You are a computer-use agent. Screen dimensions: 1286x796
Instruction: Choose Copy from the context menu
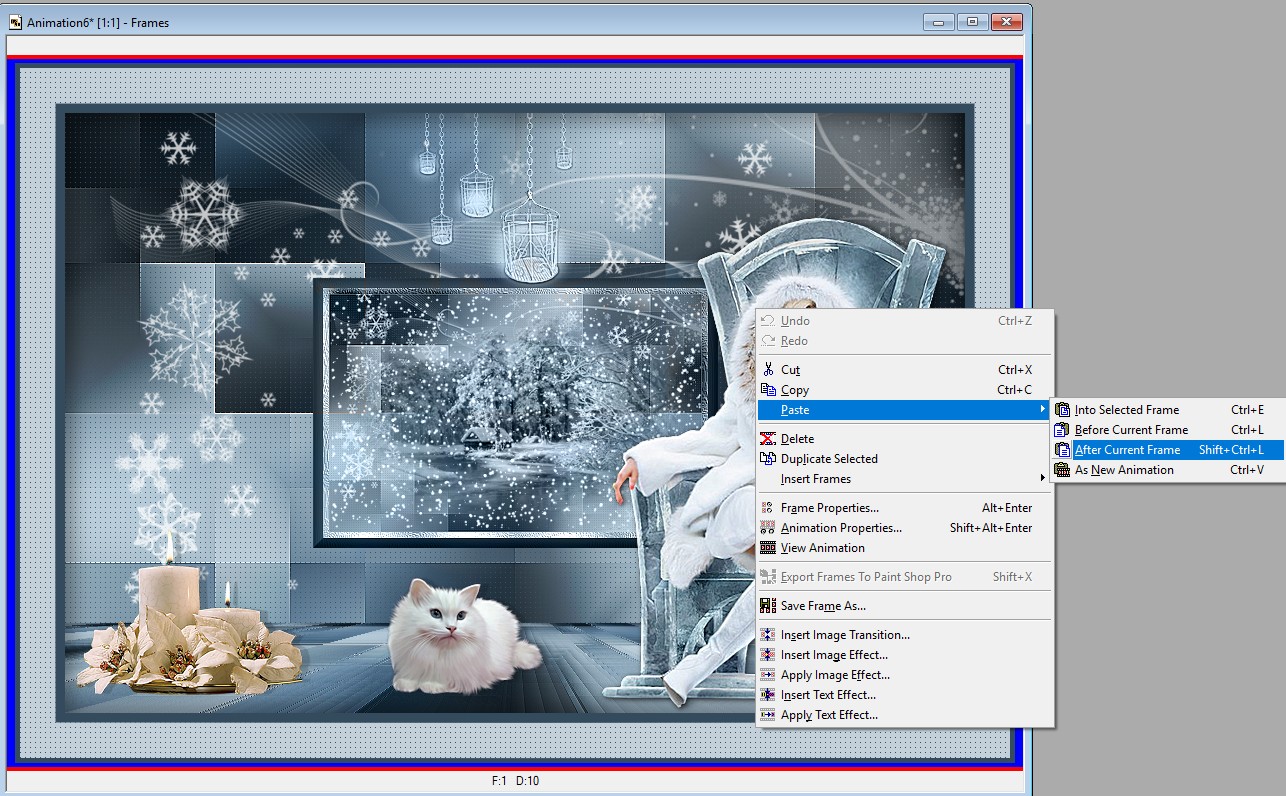[x=903, y=390]
